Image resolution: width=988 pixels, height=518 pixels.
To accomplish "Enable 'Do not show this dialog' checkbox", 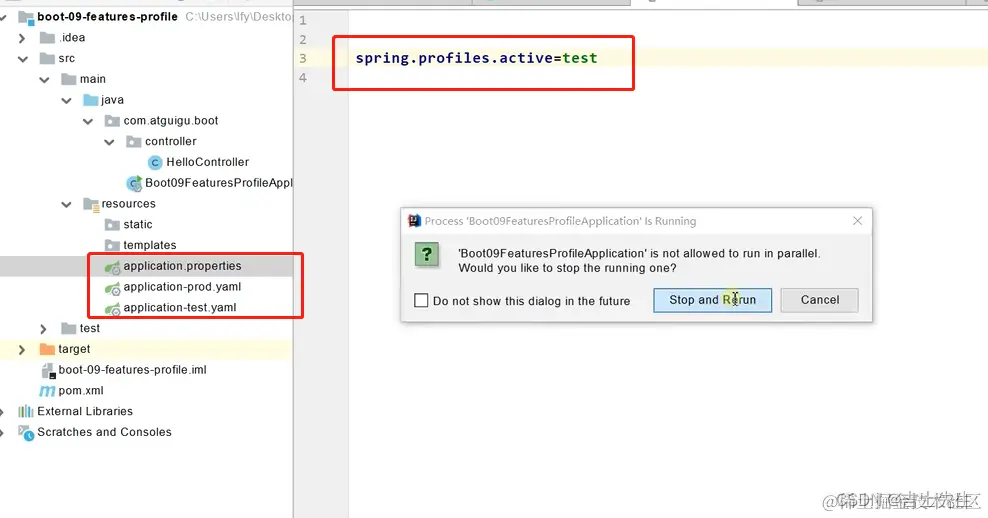I will point(421,301).
